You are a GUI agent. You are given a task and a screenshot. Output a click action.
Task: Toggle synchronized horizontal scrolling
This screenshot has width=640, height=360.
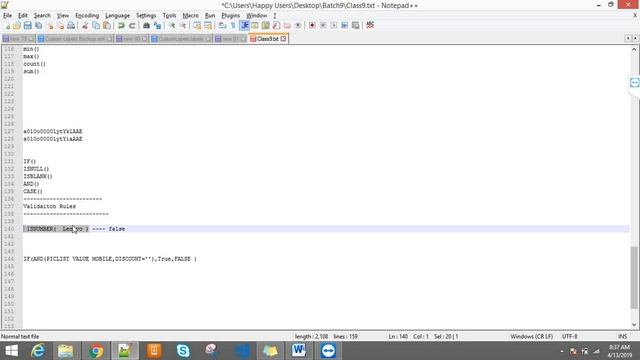pos(208,25)
